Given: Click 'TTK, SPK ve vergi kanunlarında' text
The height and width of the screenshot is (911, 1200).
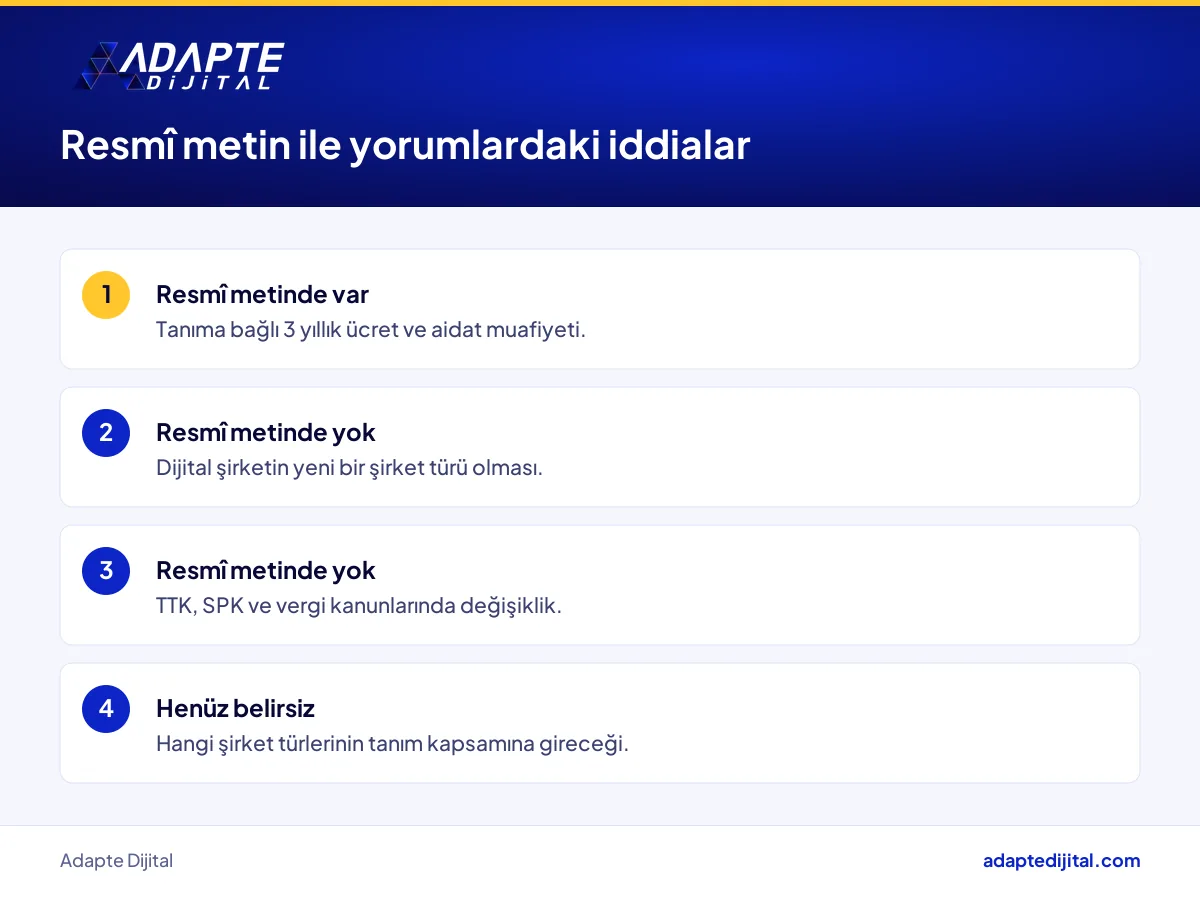Looking at the screenshot, I should coord(359,605).
